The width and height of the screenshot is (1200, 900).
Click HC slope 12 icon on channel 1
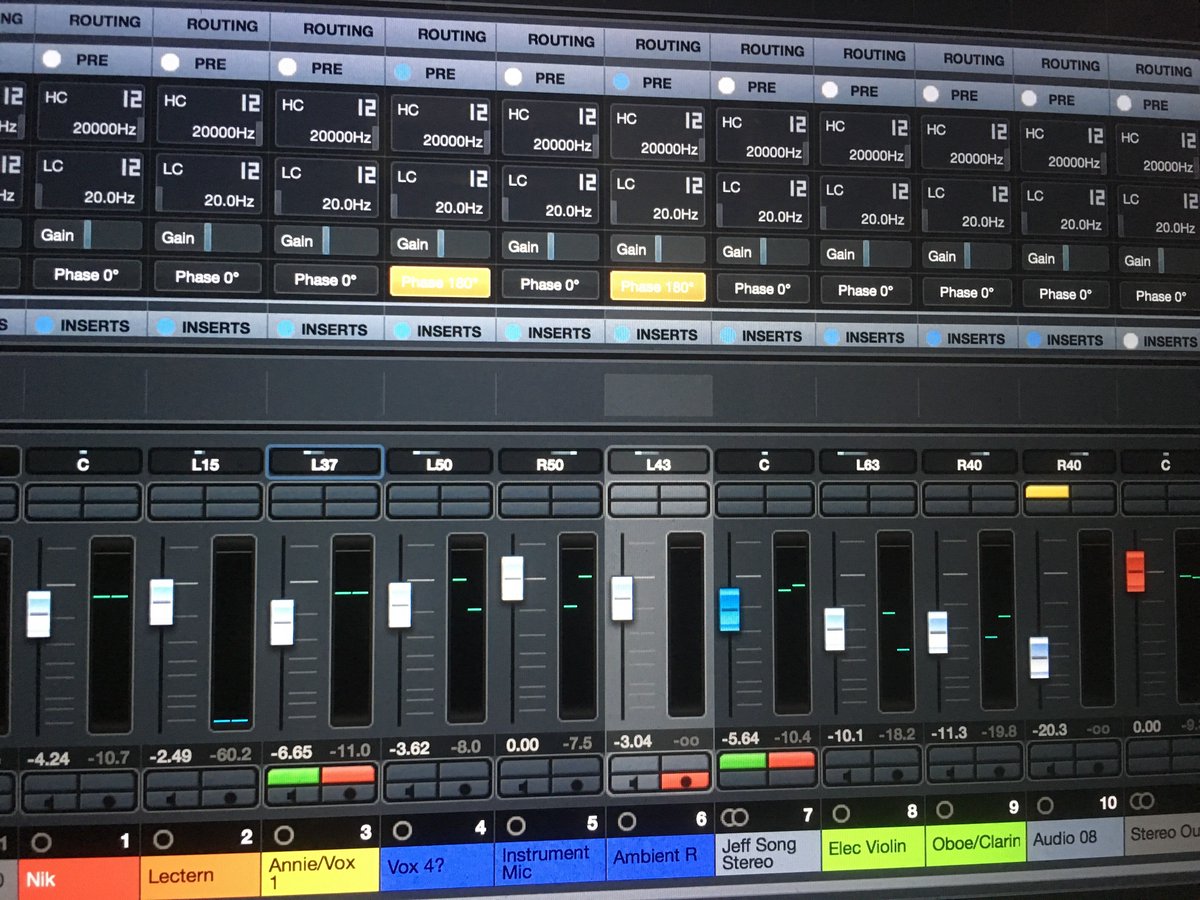[131, 100]
